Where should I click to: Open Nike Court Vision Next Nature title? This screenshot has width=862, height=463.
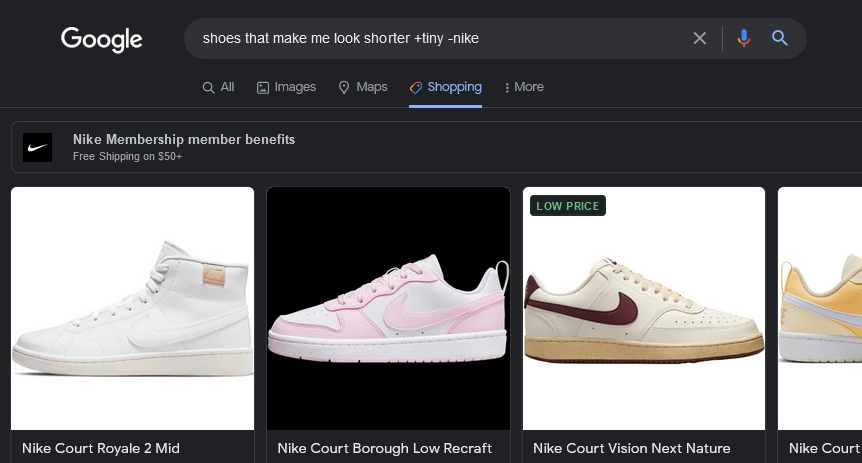click(632, 448)
